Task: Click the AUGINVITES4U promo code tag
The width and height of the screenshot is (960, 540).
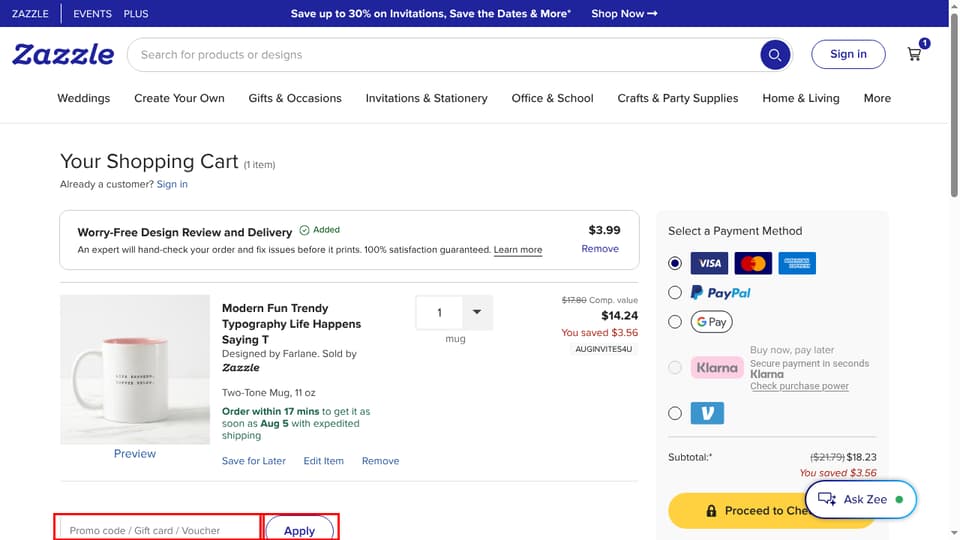Action: click(x=604, y=349)
